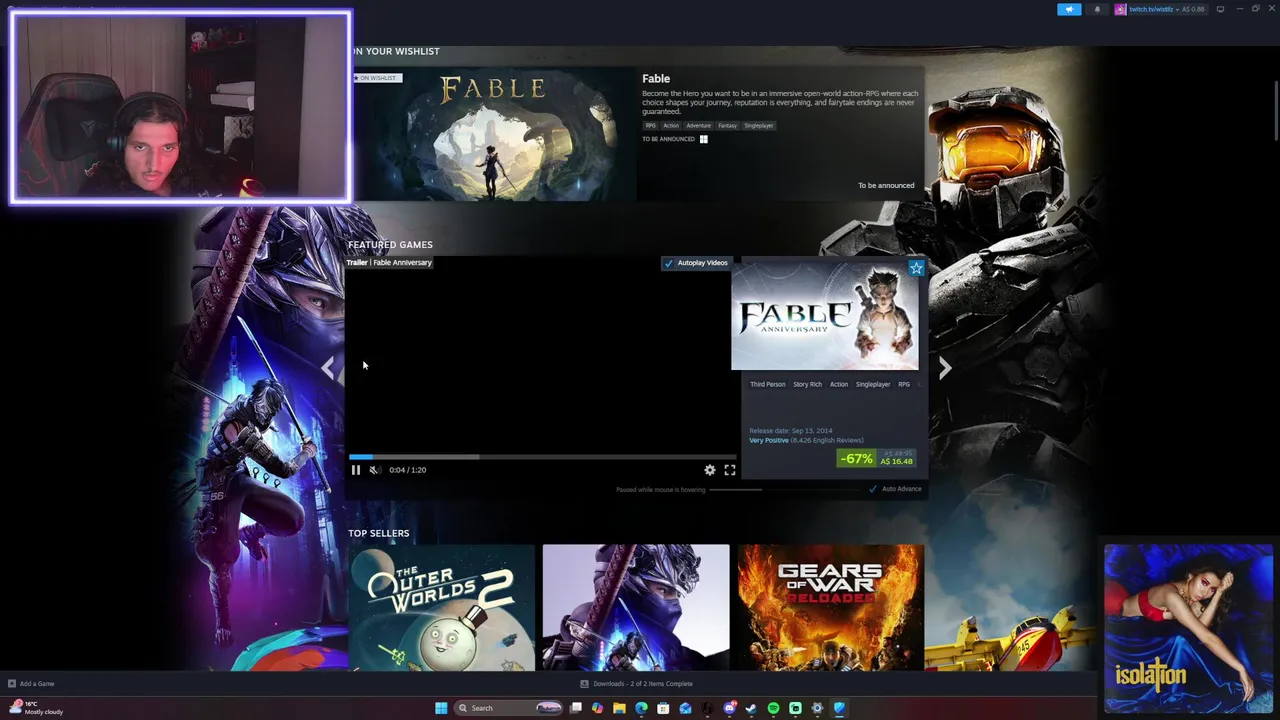Click the On Wishlist badge

[x=377, y=78]
